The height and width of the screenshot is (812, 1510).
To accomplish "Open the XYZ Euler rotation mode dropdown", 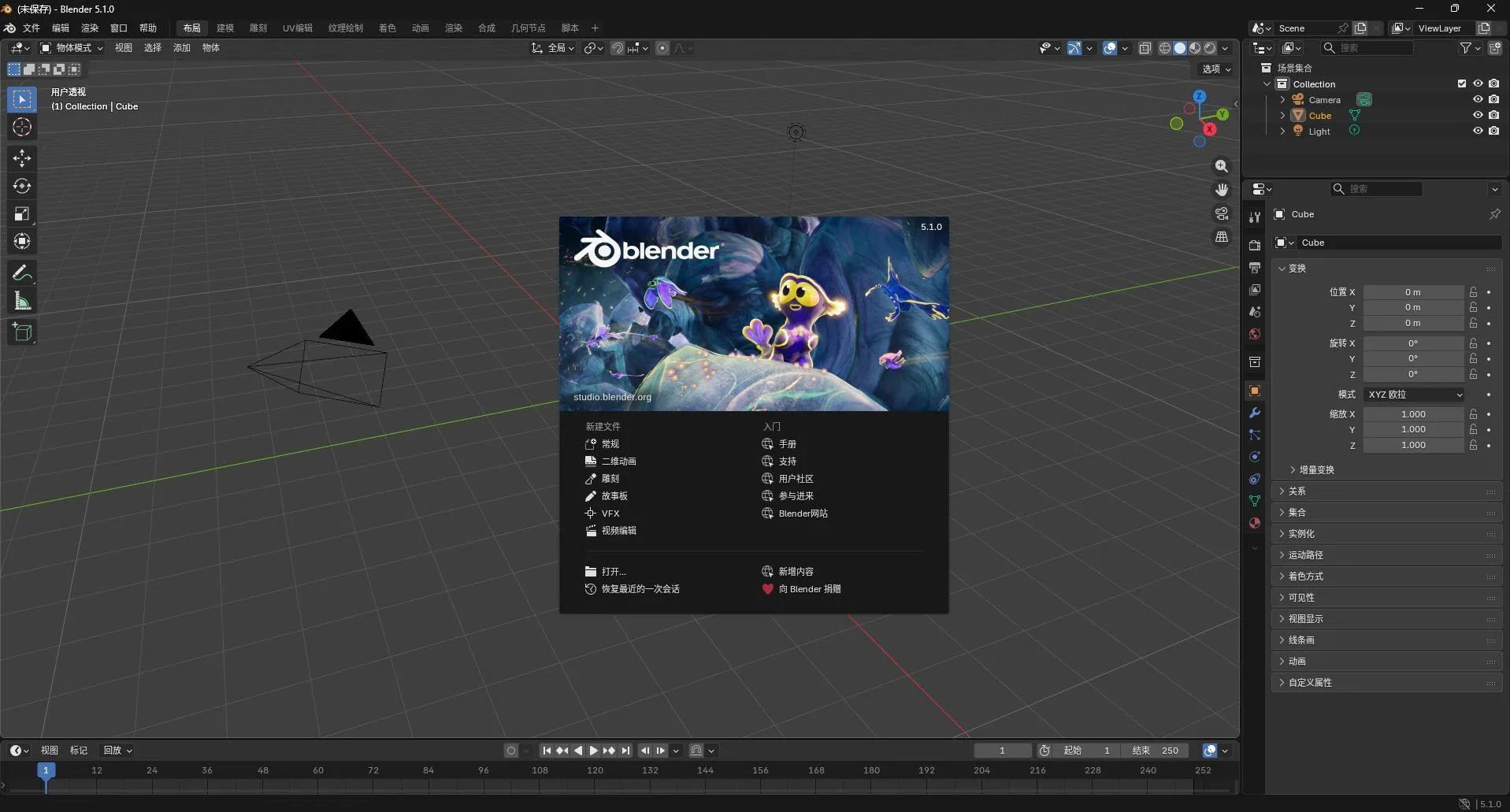I will click(x=1412, y=395).
